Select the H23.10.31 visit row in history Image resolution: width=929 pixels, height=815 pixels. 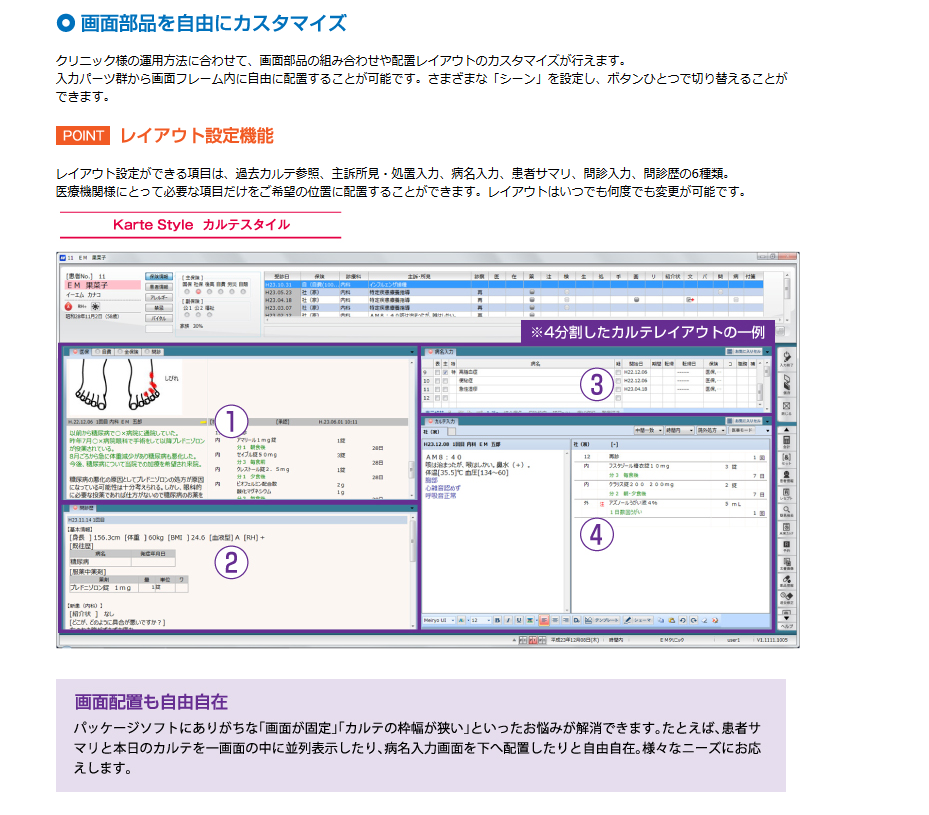[279, 283]
